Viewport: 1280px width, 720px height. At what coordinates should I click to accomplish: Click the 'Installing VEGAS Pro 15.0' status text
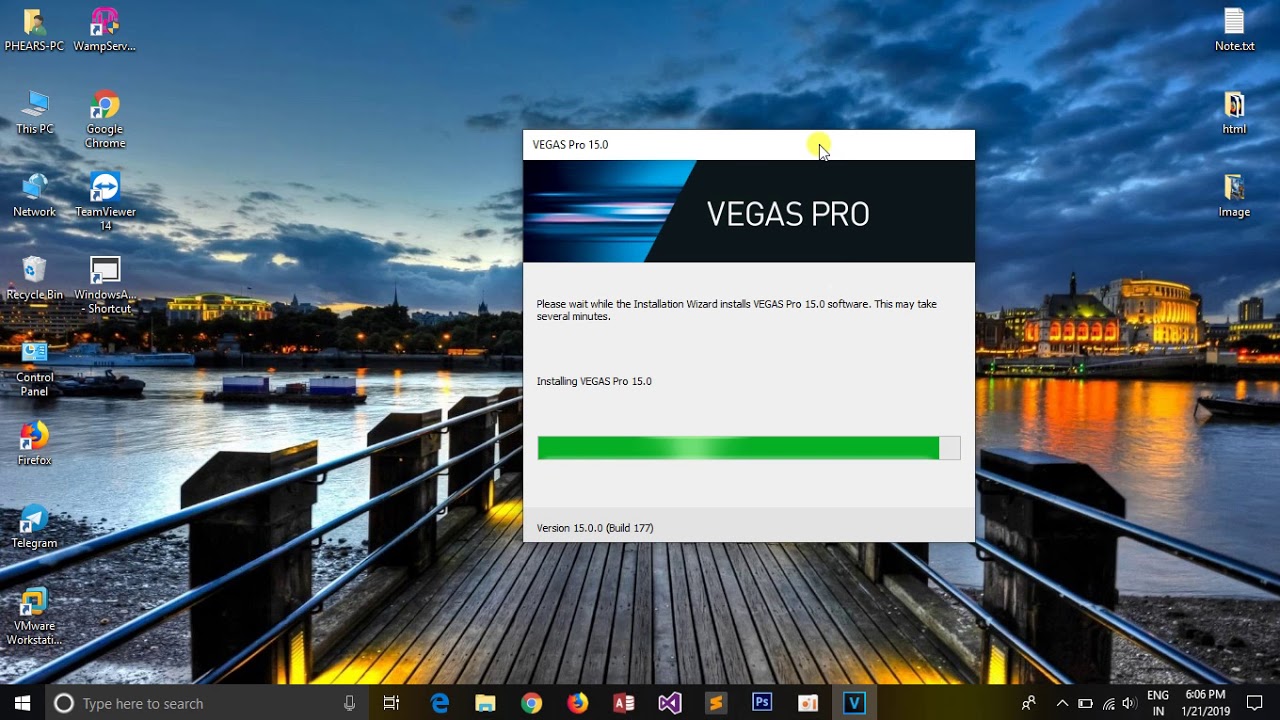[594, 381]
